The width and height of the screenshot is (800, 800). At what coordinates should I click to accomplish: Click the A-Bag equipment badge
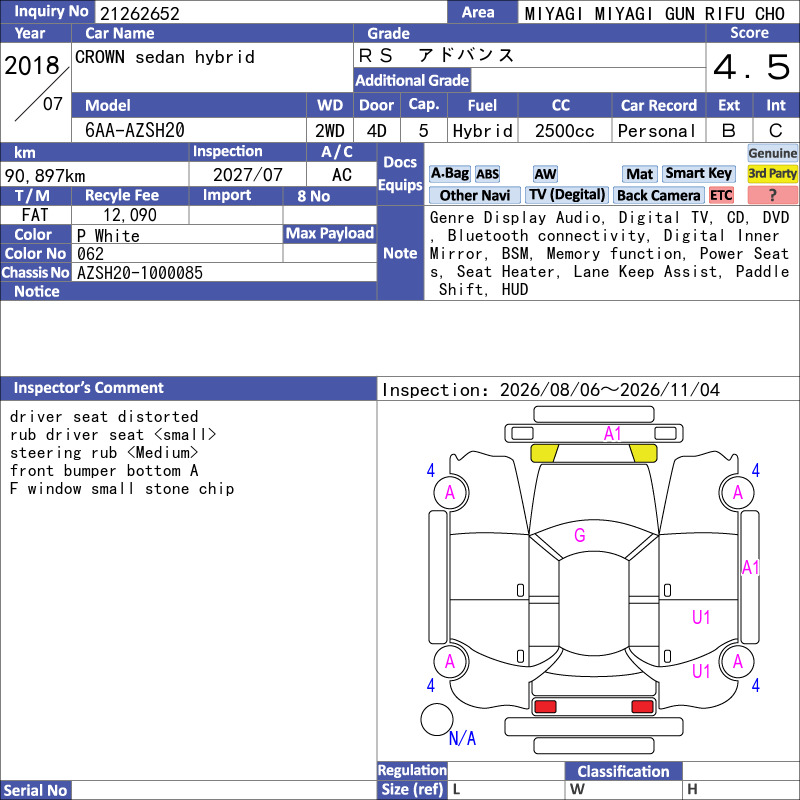click(x=449, y=174)
